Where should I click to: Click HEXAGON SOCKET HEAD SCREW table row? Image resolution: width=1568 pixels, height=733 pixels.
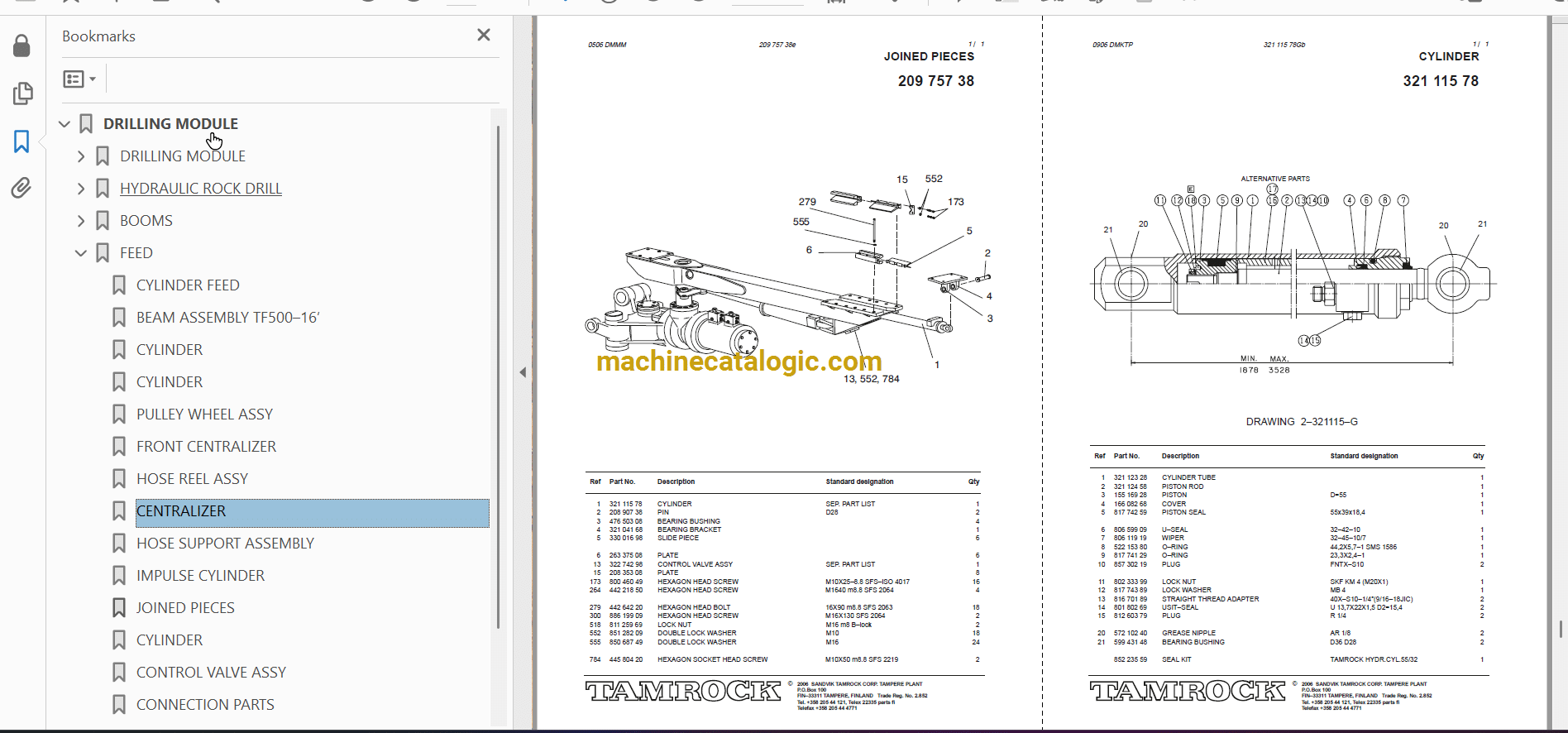click(784, 659)
